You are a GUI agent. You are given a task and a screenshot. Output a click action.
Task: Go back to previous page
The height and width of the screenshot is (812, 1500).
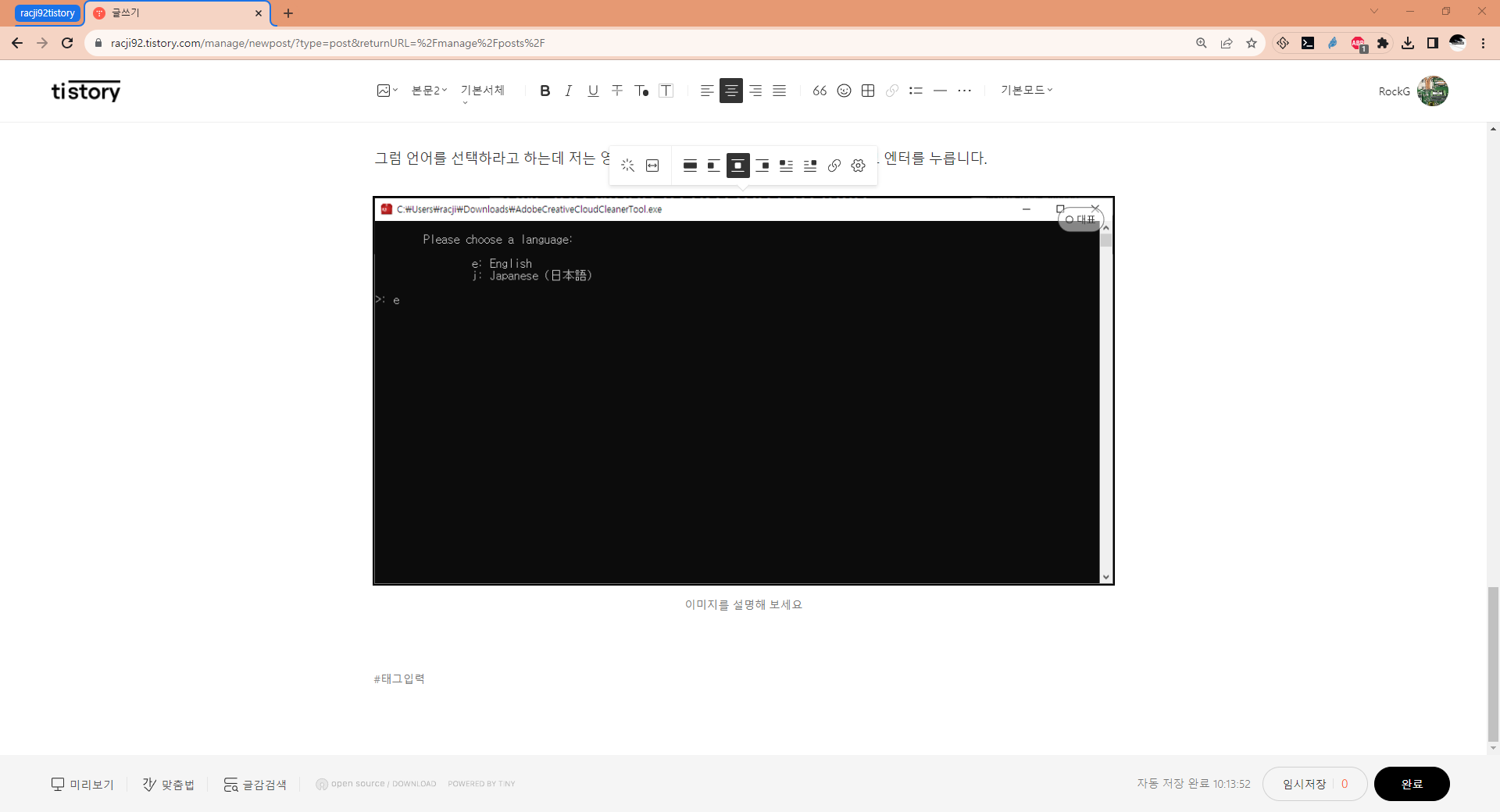[17, 43]
